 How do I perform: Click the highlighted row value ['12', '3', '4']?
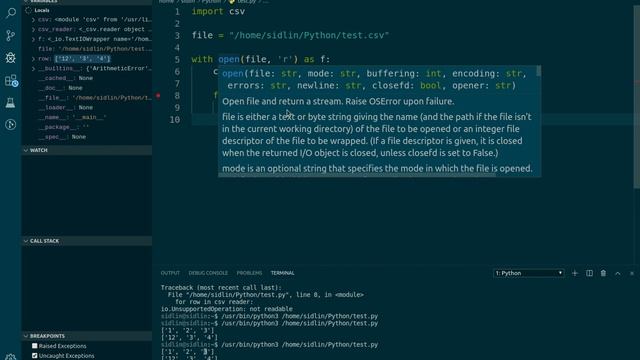82,59
